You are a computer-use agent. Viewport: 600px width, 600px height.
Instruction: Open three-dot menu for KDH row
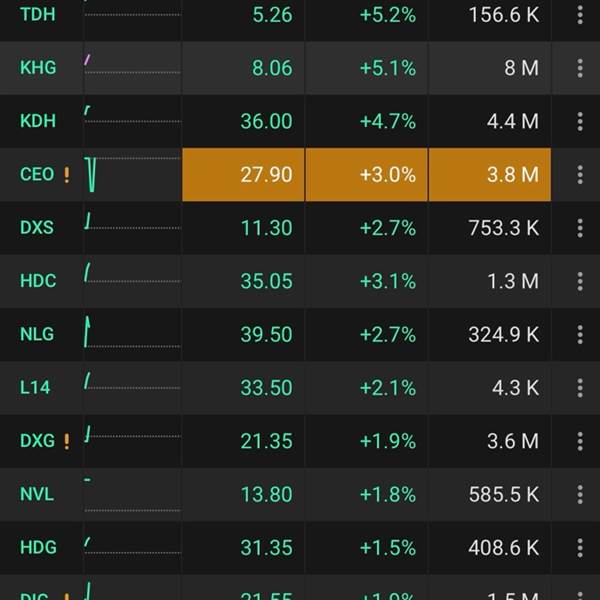pyautogui.click(x=580, y=121)
